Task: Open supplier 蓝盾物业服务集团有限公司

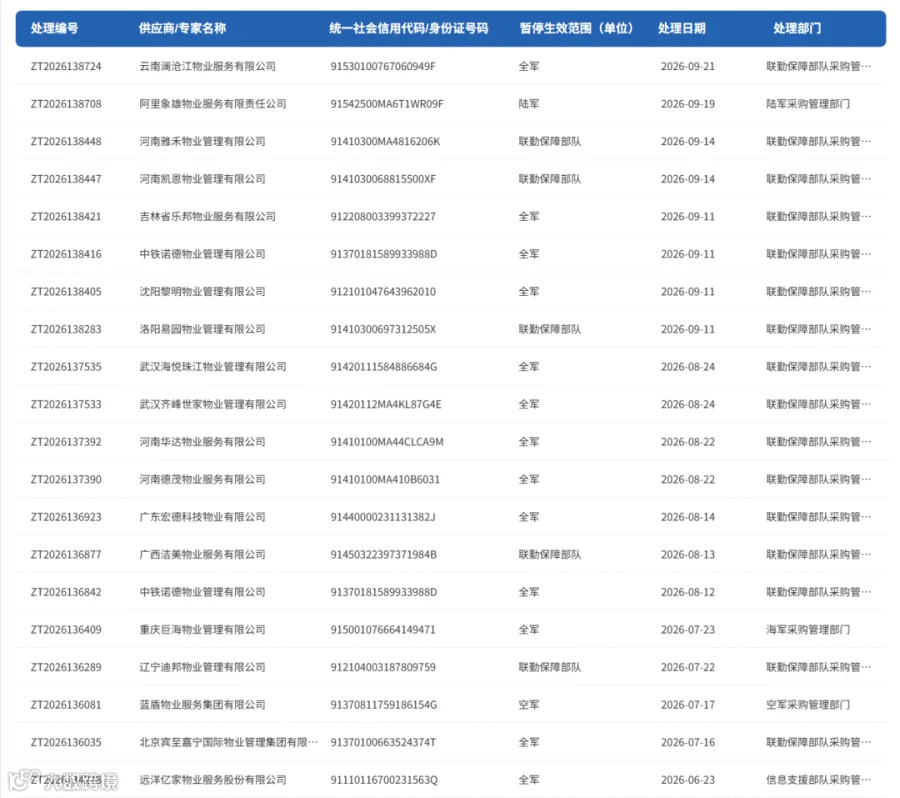Action: [x=202, y=705]
